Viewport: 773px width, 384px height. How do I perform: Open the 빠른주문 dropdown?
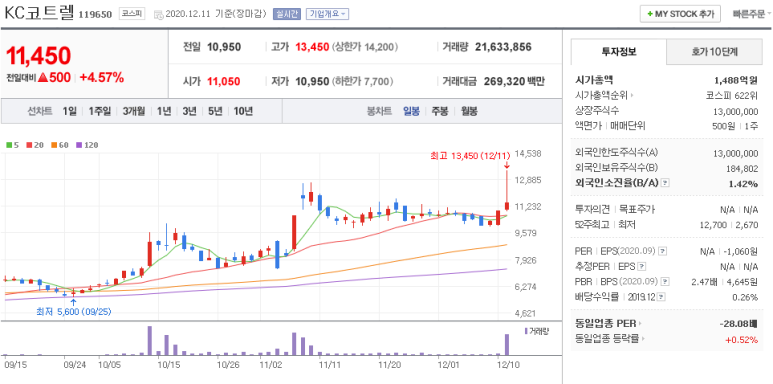tap(752, 14)
